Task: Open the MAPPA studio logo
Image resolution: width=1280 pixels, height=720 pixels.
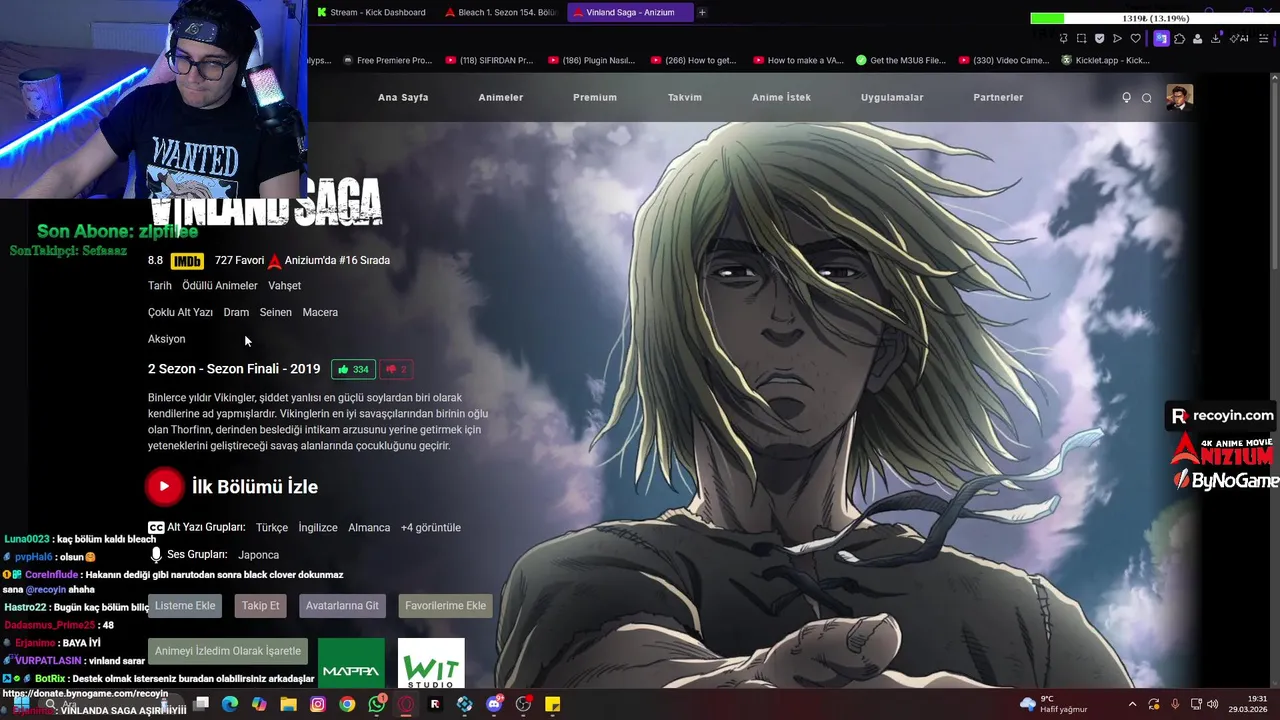Action: point(351,663)
